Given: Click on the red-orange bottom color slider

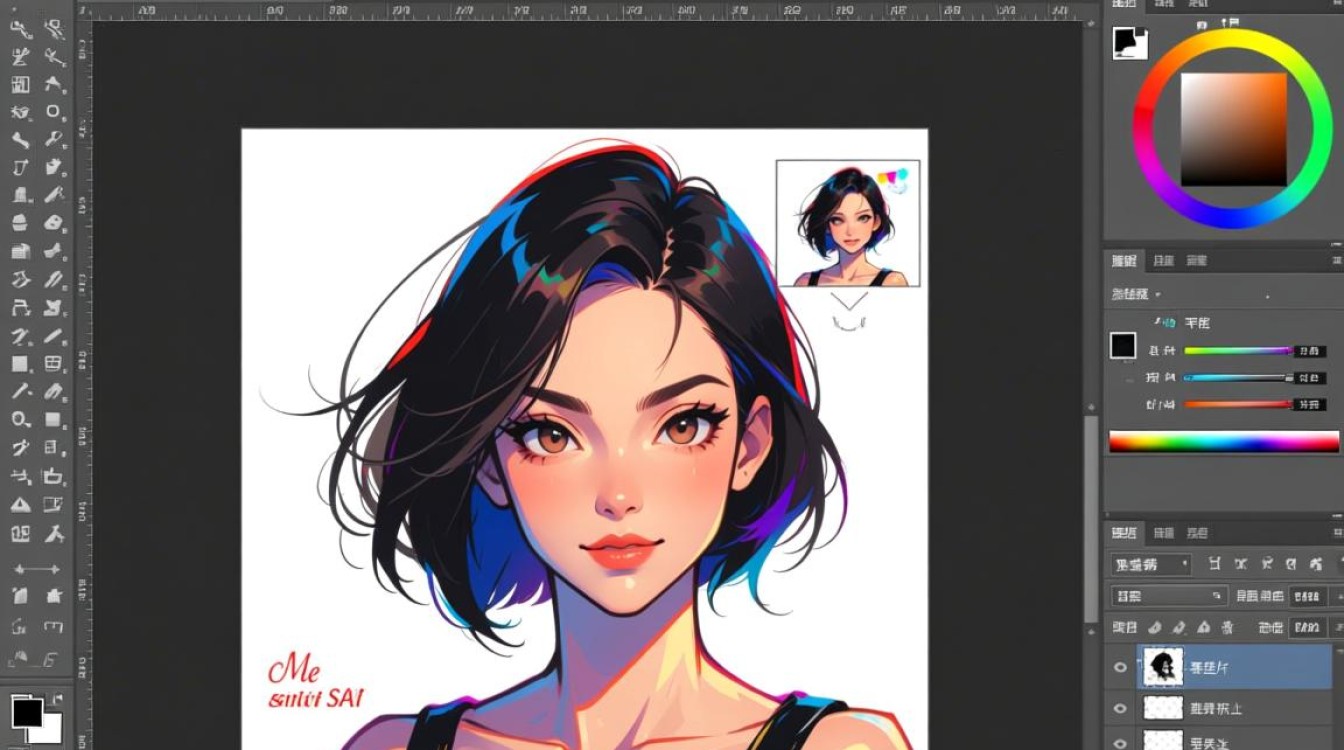Looking at the screenshot, I should 1237,405.
